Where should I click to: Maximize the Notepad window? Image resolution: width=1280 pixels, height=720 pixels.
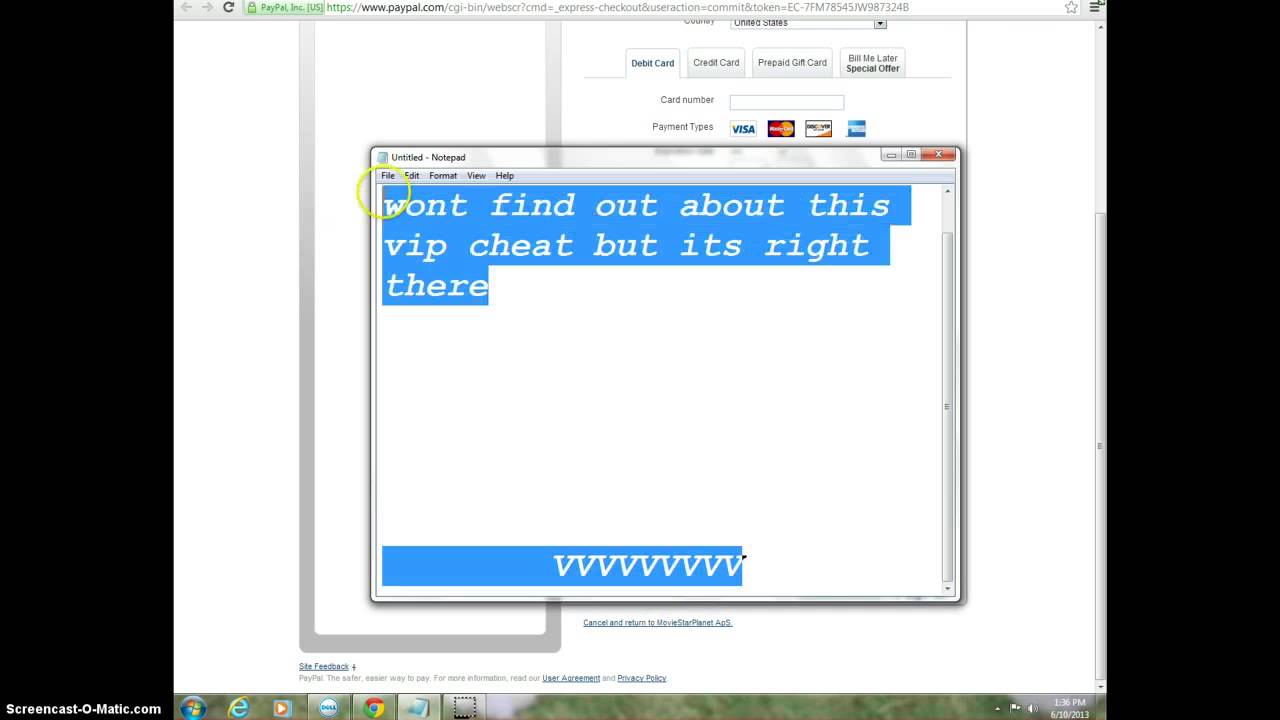coord(911,155)
